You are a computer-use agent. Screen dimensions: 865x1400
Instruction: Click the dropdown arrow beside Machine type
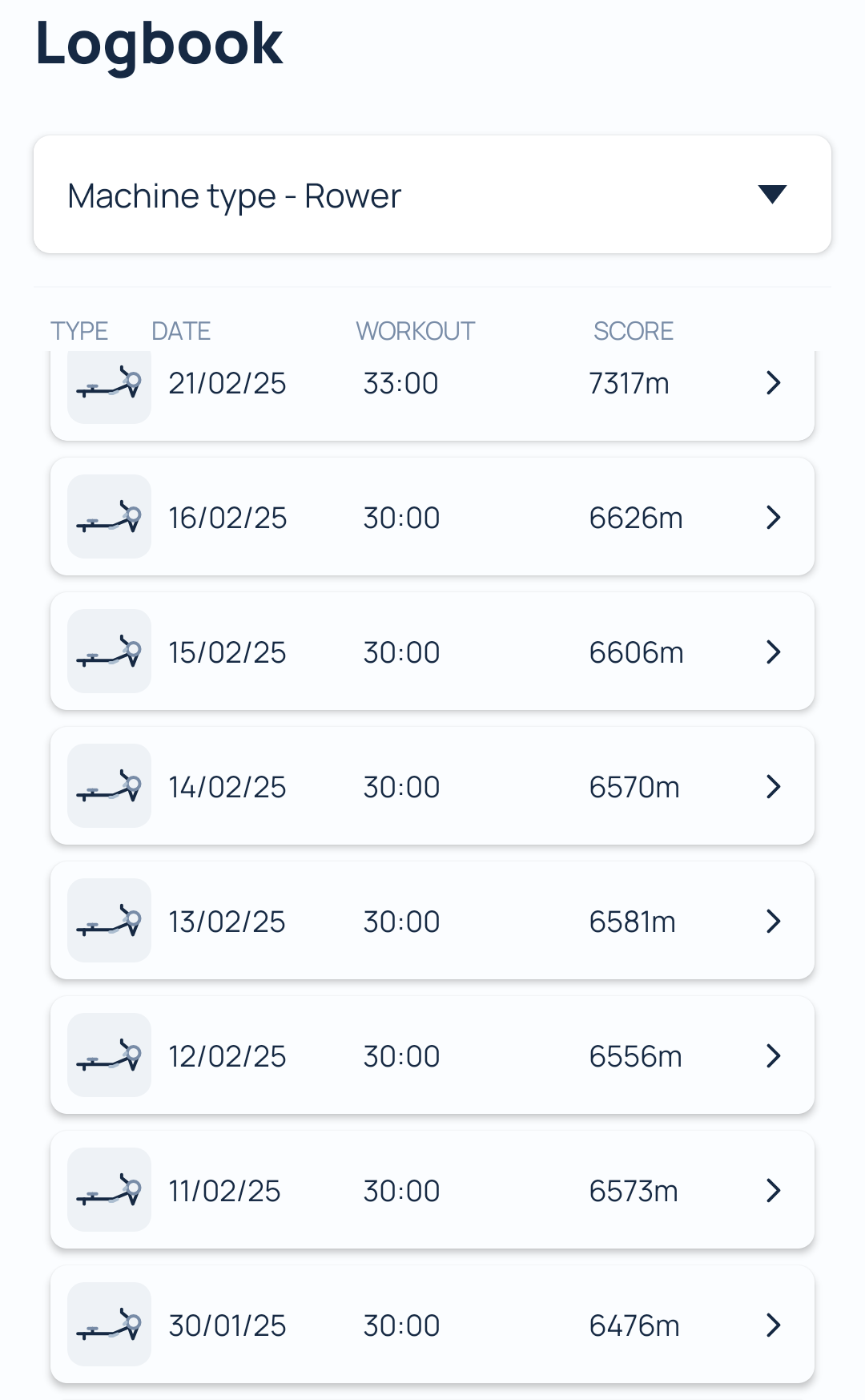772,194
